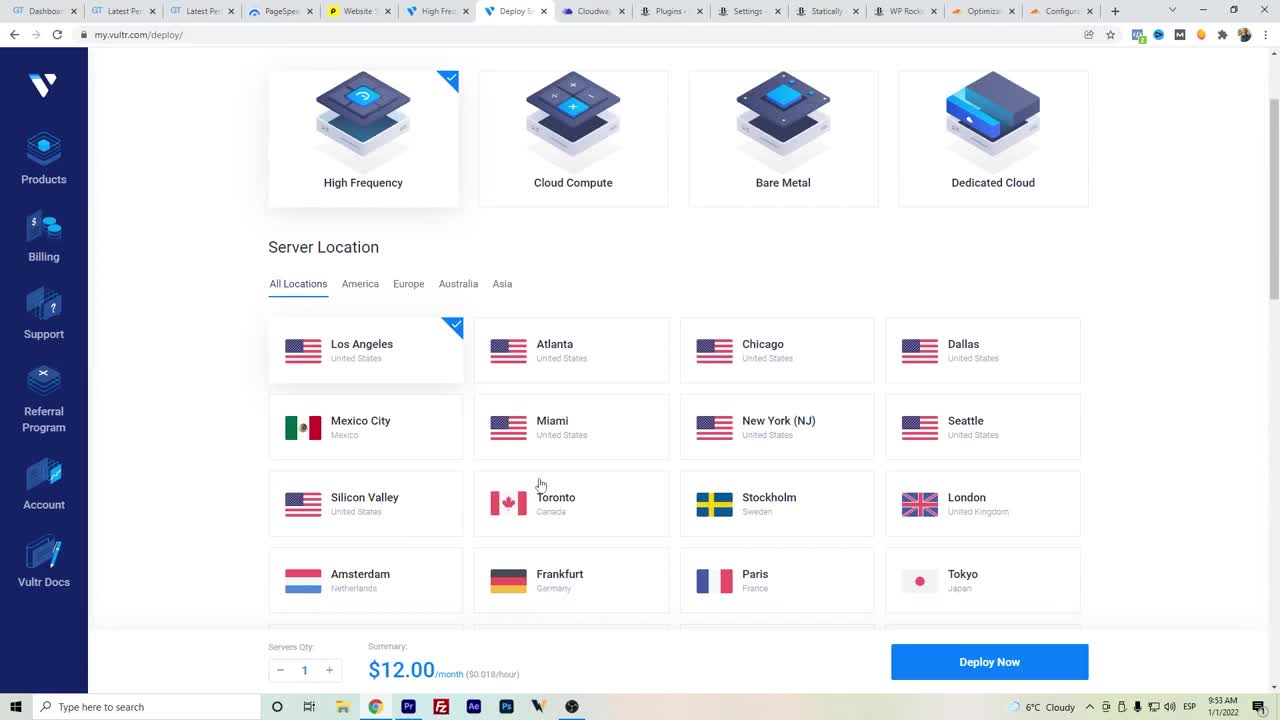Open After Effects from the taskbar
Screen dimensions: 1280x720
474,707
